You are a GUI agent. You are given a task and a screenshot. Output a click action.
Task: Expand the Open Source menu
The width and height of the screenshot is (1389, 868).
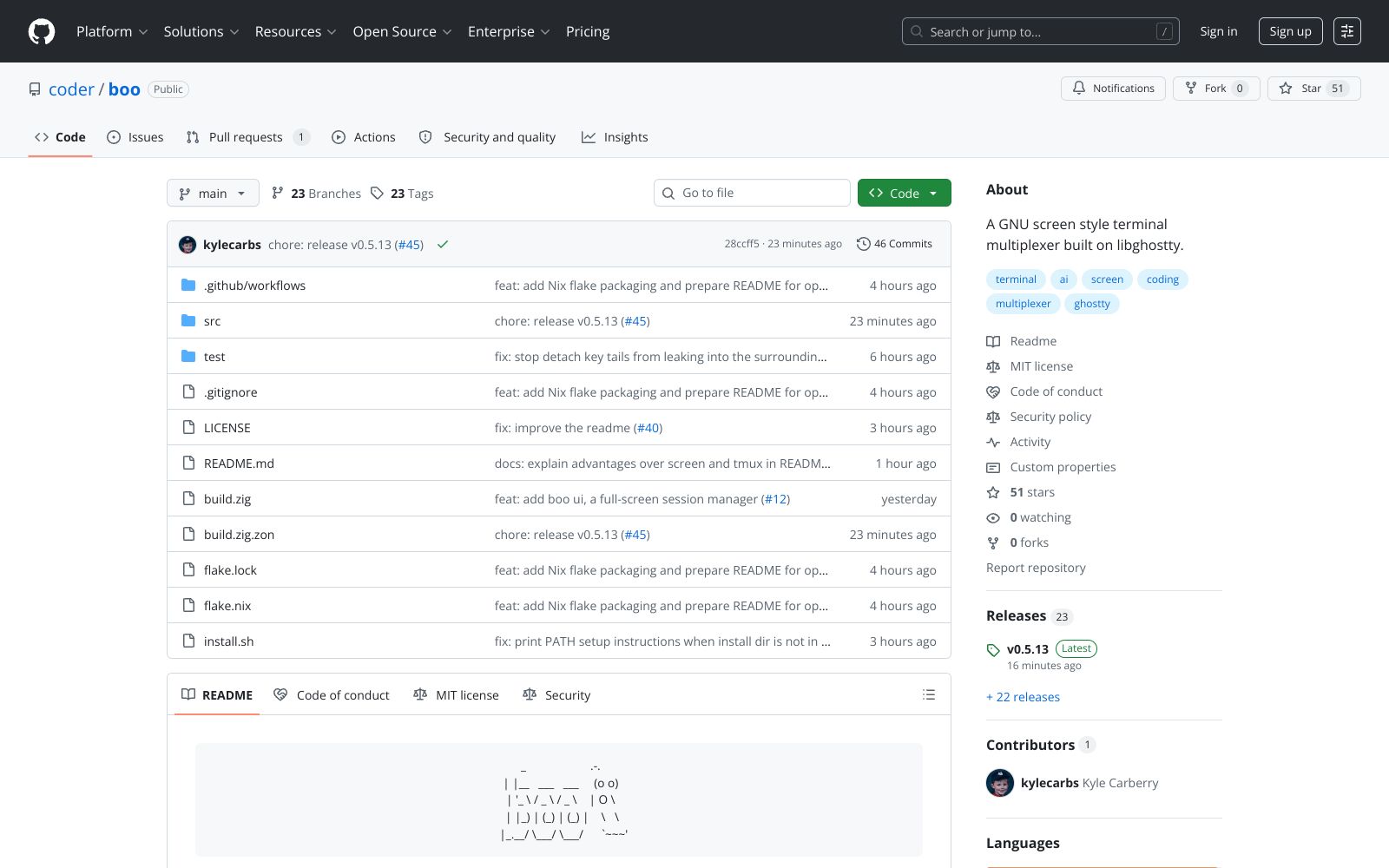[x=402, y=31]
